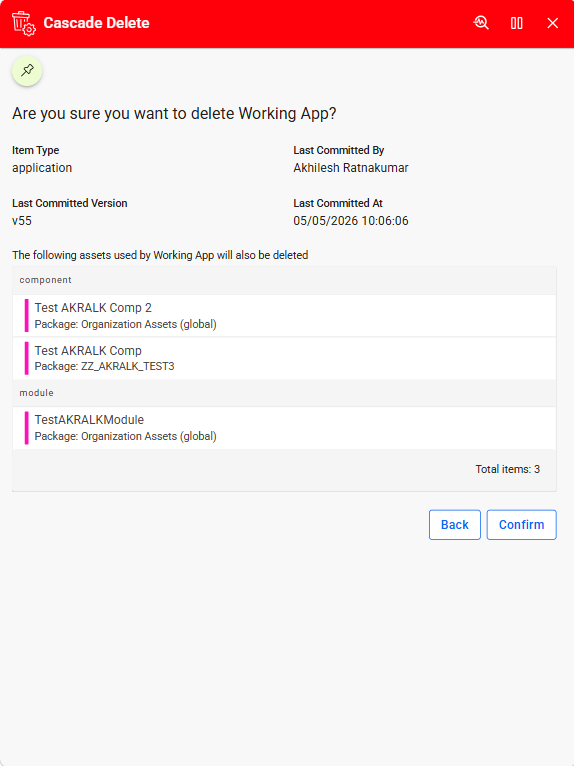Click the 05/05/2026 10:06:06 timestamp

point(351,221)
